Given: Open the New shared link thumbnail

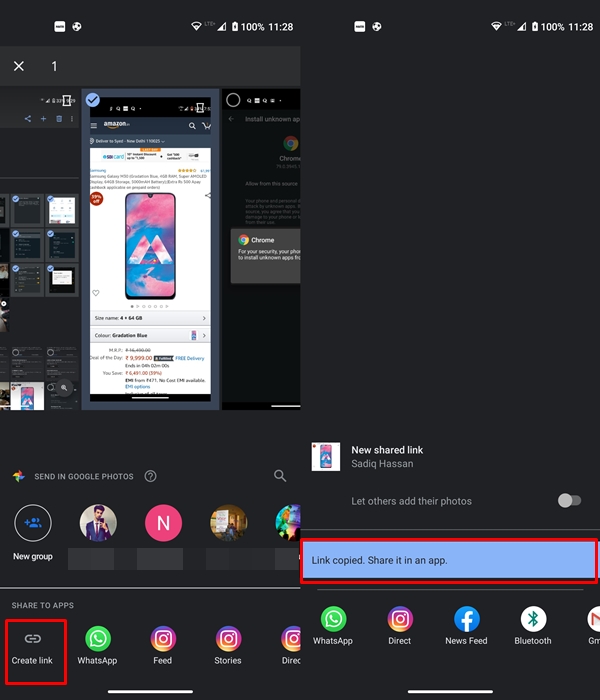Looking at the screenshot, I should (x=325, y=456).
